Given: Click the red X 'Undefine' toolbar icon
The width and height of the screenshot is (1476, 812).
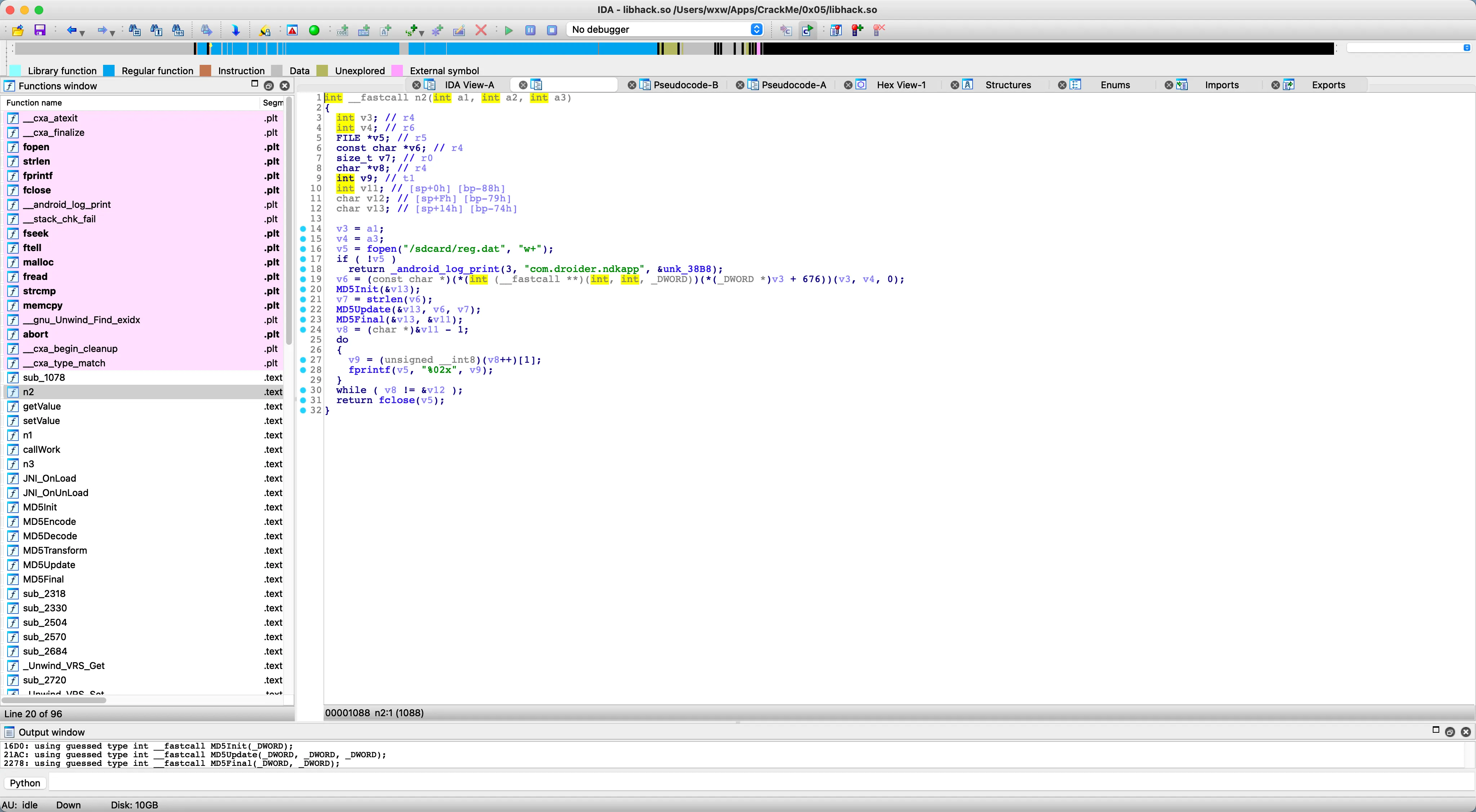Looking at the screenshot, I should click(481, 30).
